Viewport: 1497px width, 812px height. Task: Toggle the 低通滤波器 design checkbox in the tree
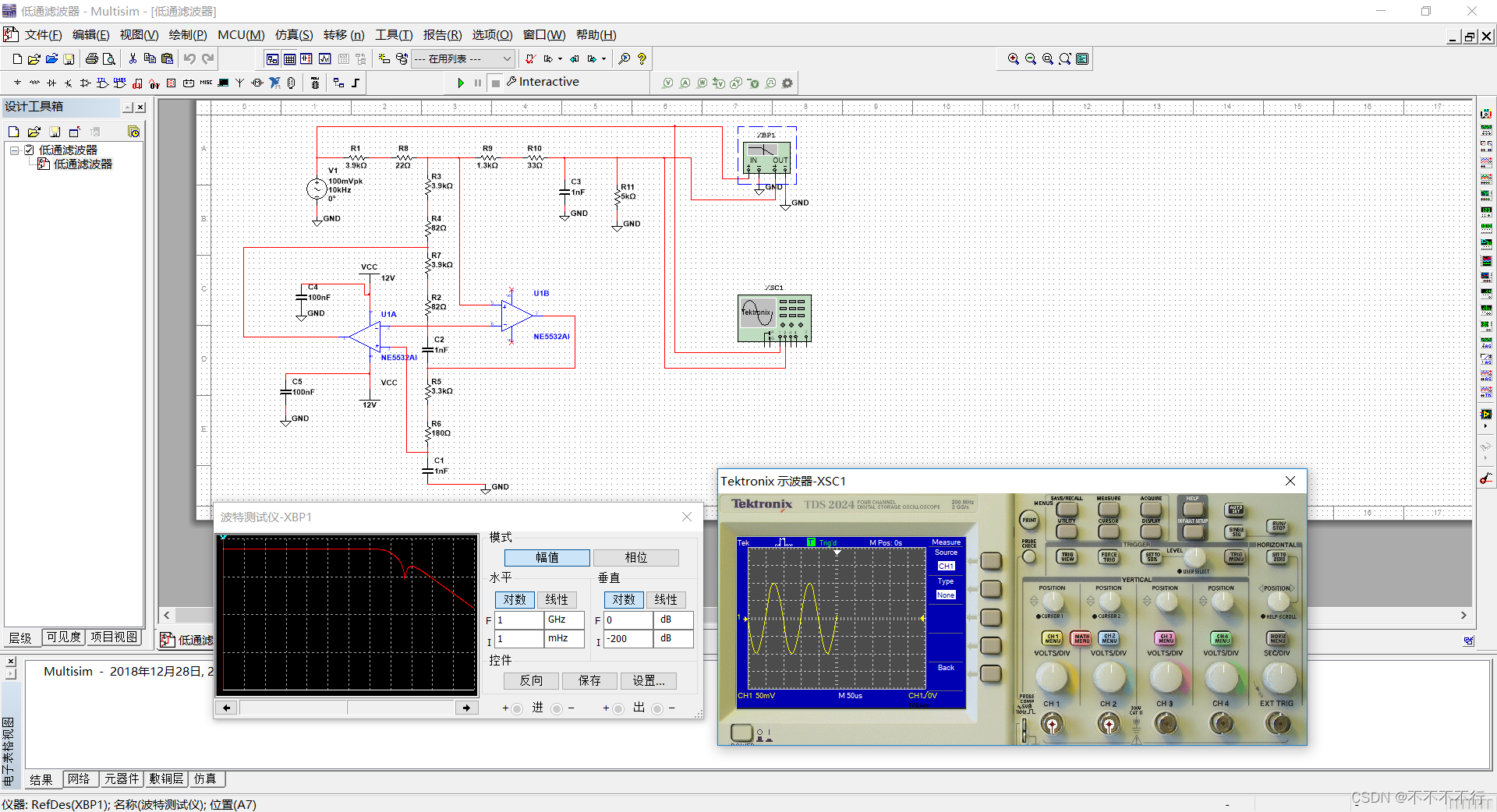pos(30,150)
